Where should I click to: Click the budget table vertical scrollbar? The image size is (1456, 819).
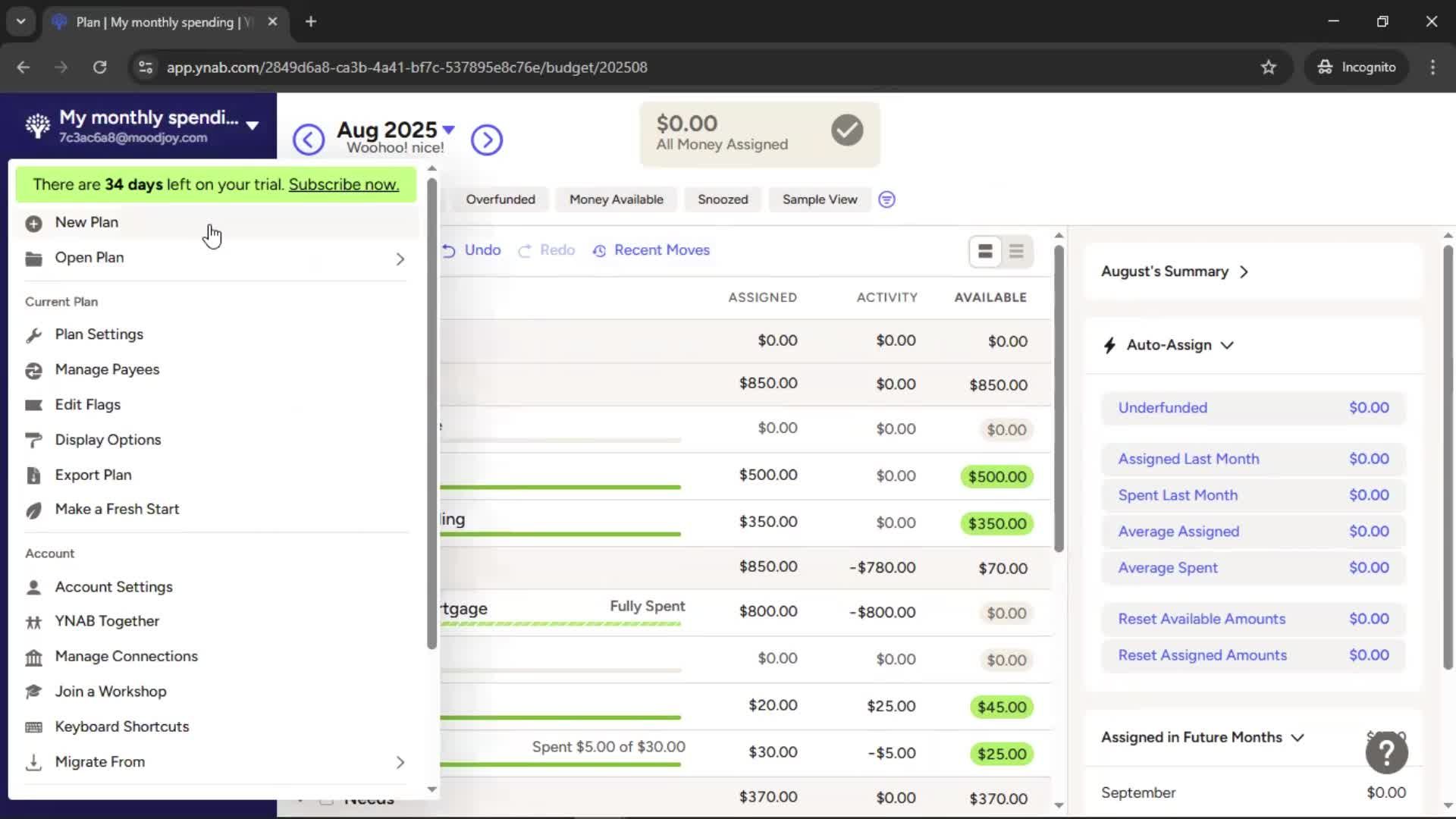click(x=1059, y=398)
